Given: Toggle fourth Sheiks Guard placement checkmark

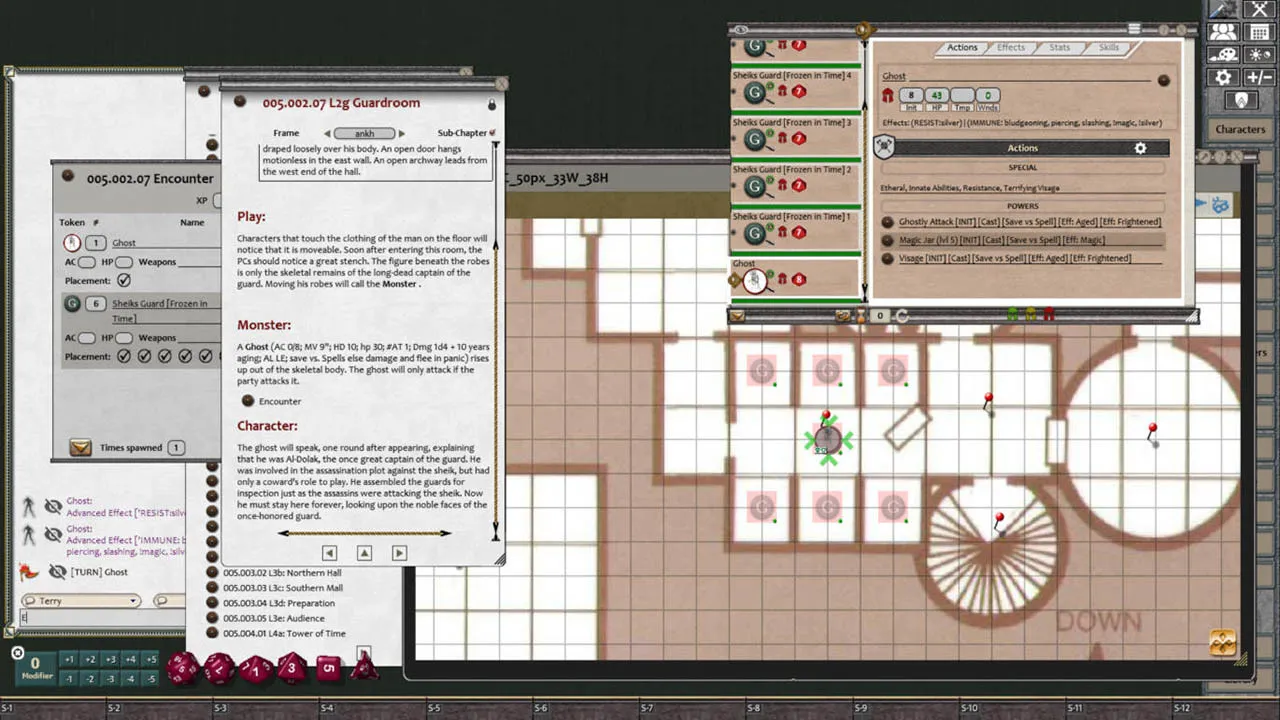Looking at the screenshot, I should point(187,356).
